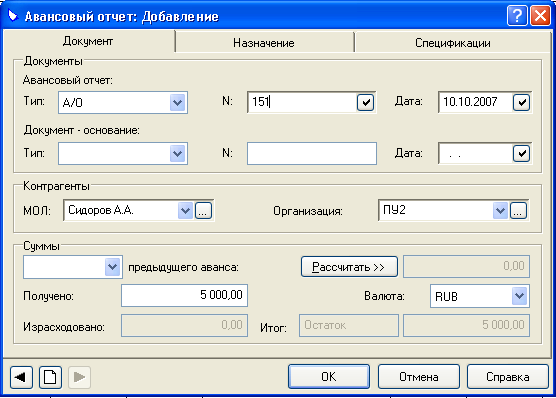Switch to the Документ tab
Screen dimensions: 556x398
pos(88,41)
